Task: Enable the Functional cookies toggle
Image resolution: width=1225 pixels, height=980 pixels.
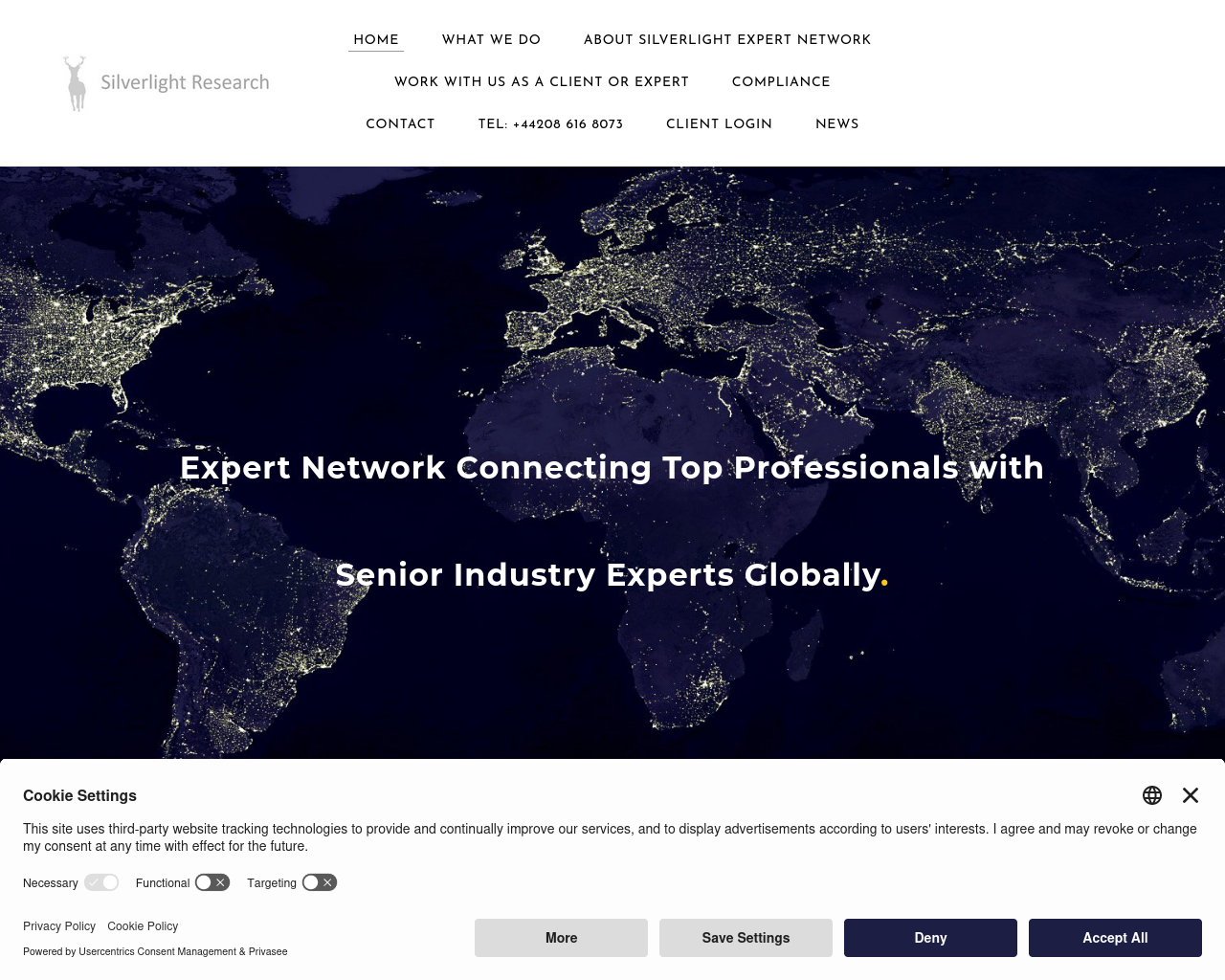Action: [x=212, y=882]
